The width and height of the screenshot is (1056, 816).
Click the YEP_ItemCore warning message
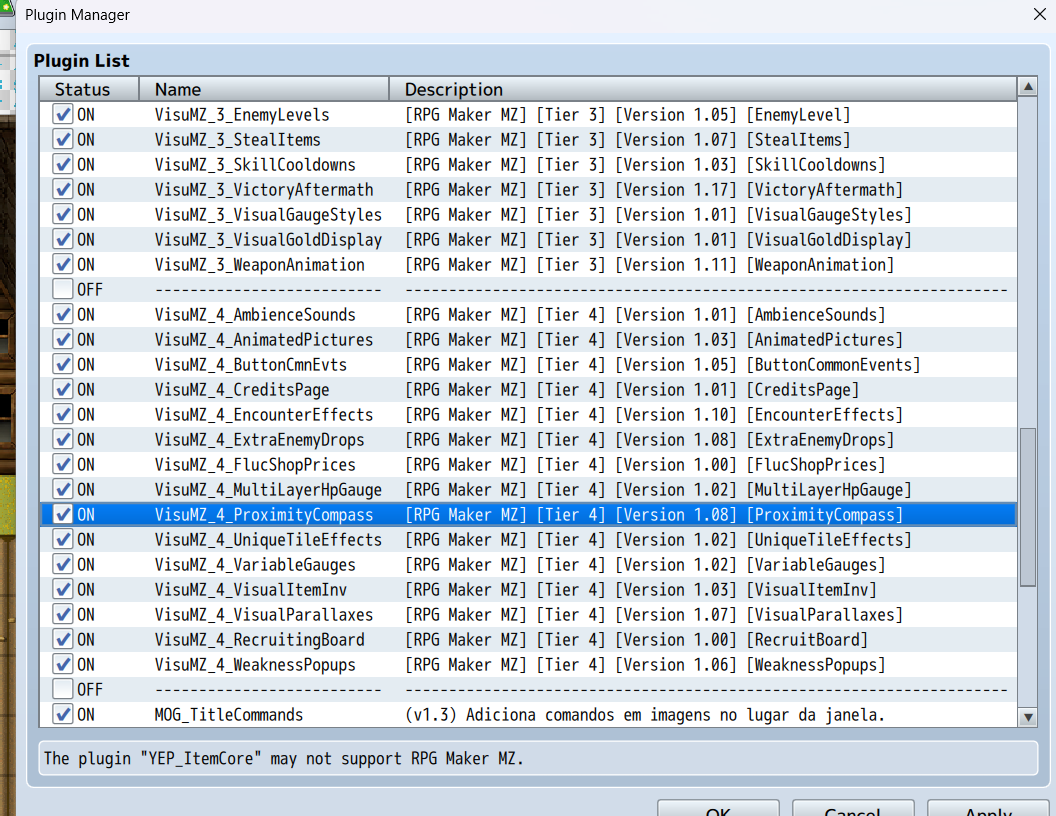click(x=284, y=758)
